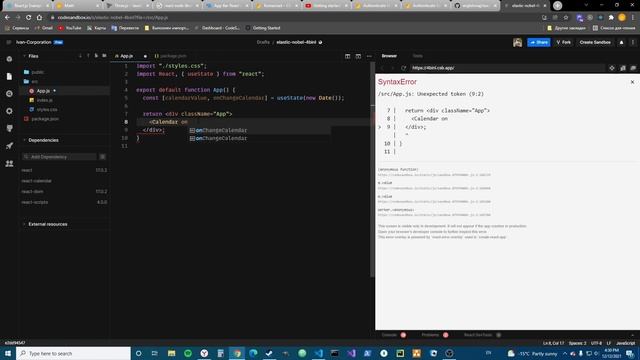Click the blue Share button
The width and height of the screenshot is (640, 360).
[539, 42]
